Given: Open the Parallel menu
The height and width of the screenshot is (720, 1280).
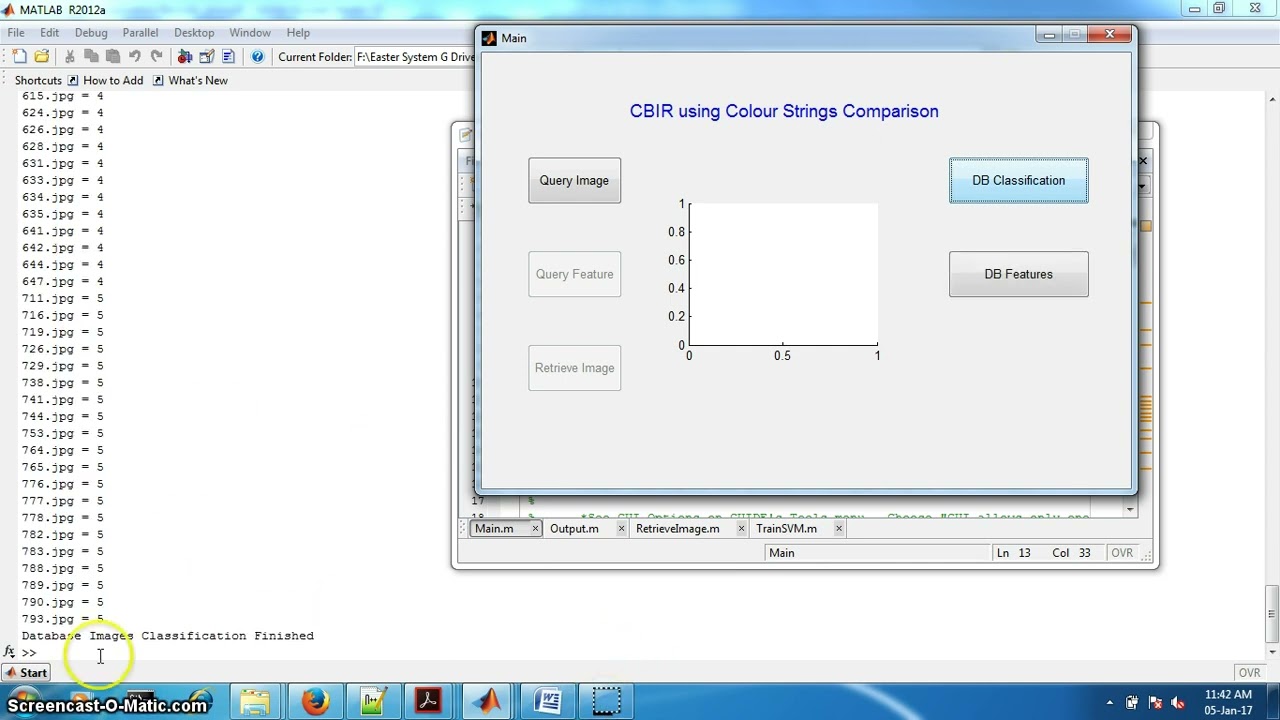Looking at the screenshot, I should pyautogui.click(x=140, y=32).
